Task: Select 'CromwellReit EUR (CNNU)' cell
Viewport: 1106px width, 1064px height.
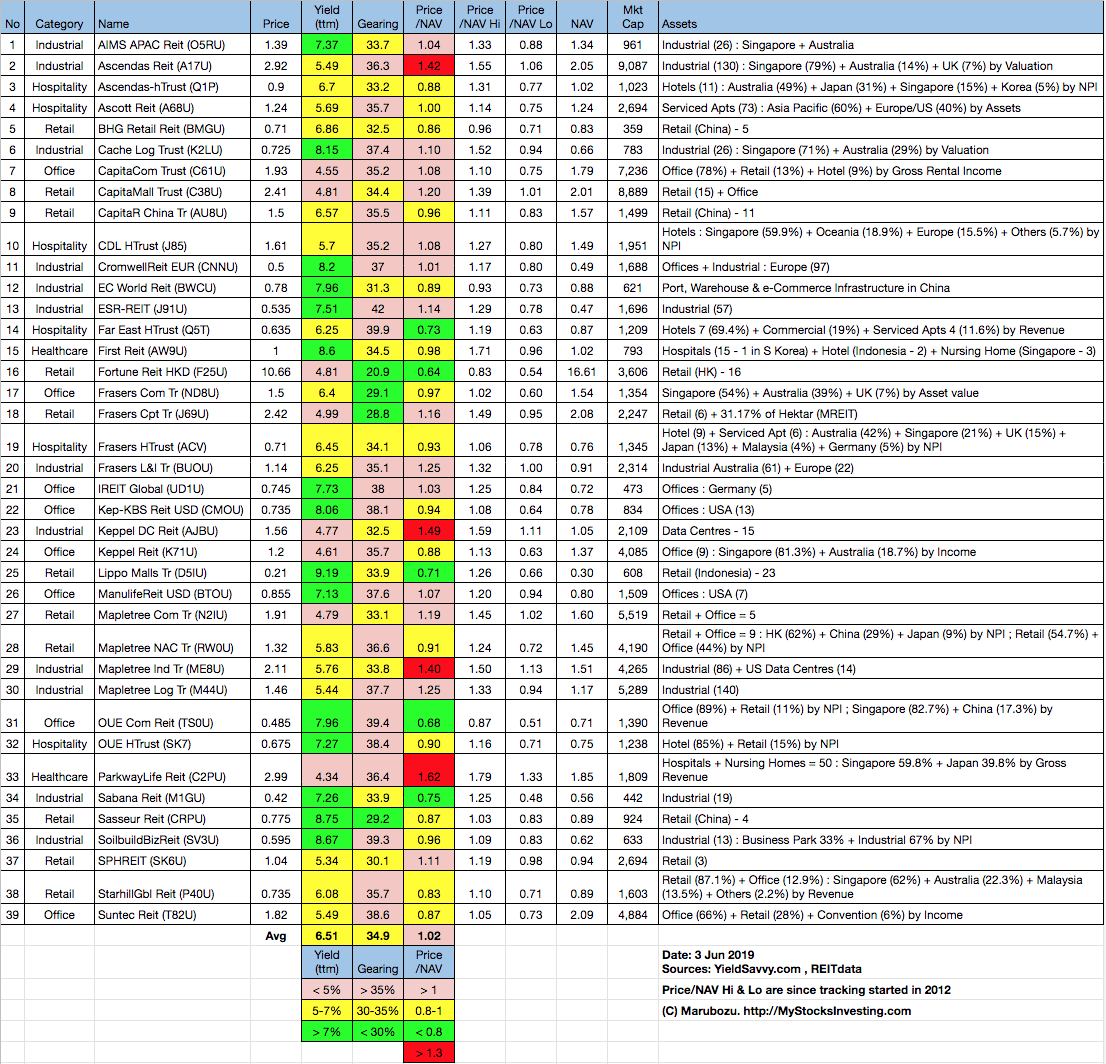Action: 172,267
